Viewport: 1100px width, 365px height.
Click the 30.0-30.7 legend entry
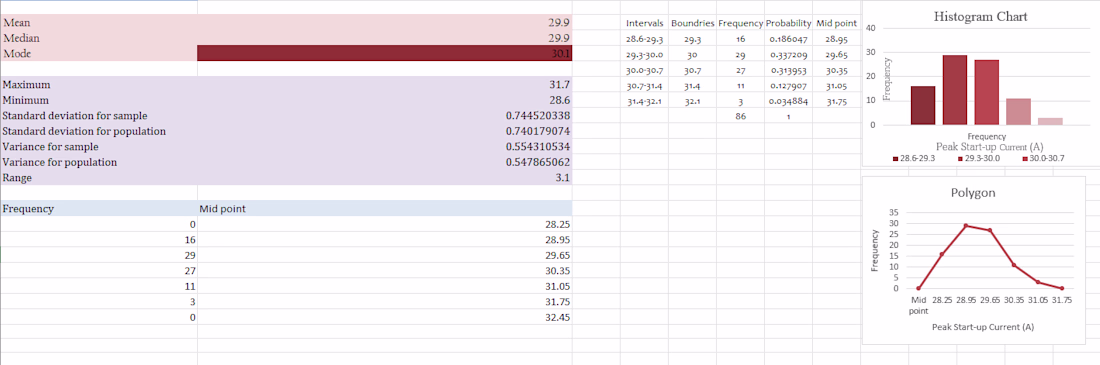(1043, 159)
